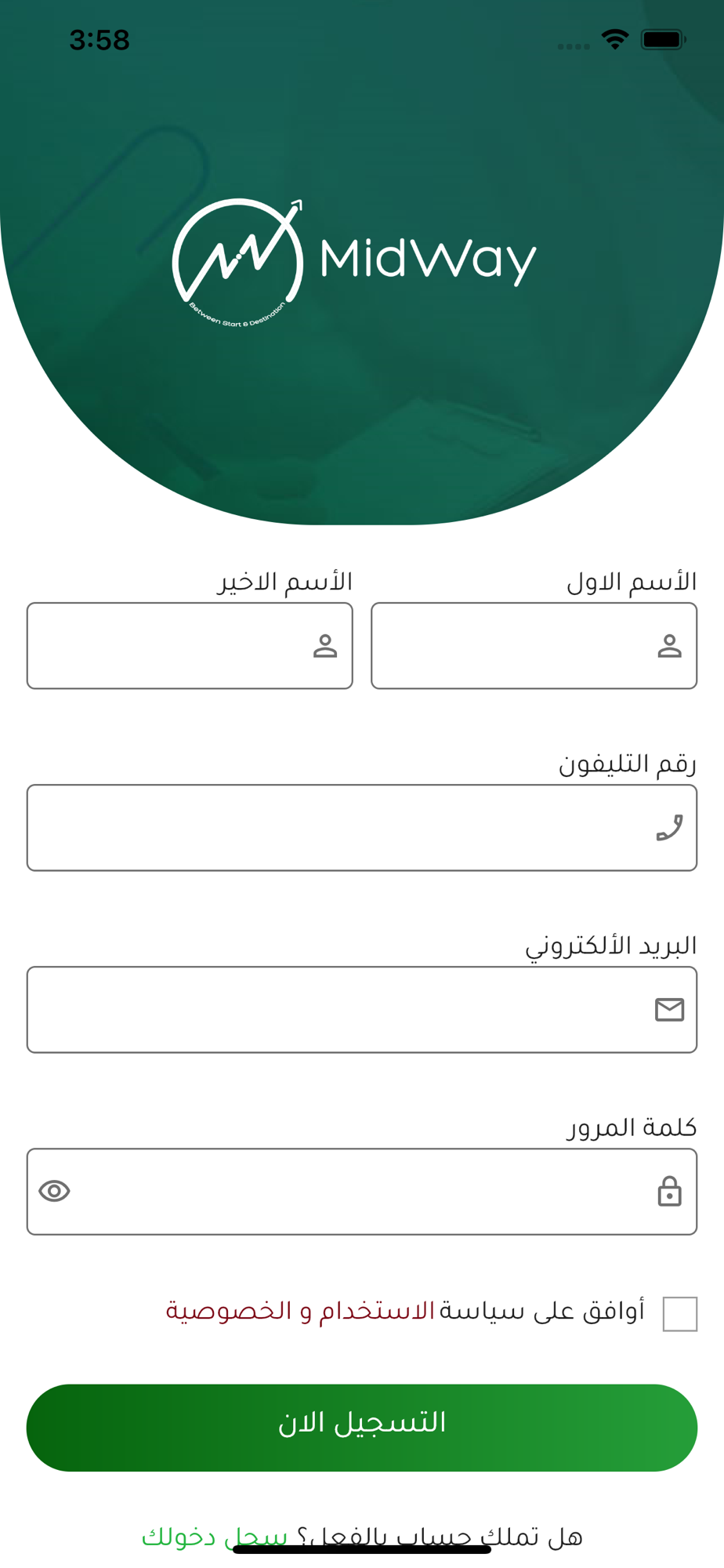Click the envelope icon in email field
The width and height of the screenshot is (724, 1568).
[x=669, y=1010]
